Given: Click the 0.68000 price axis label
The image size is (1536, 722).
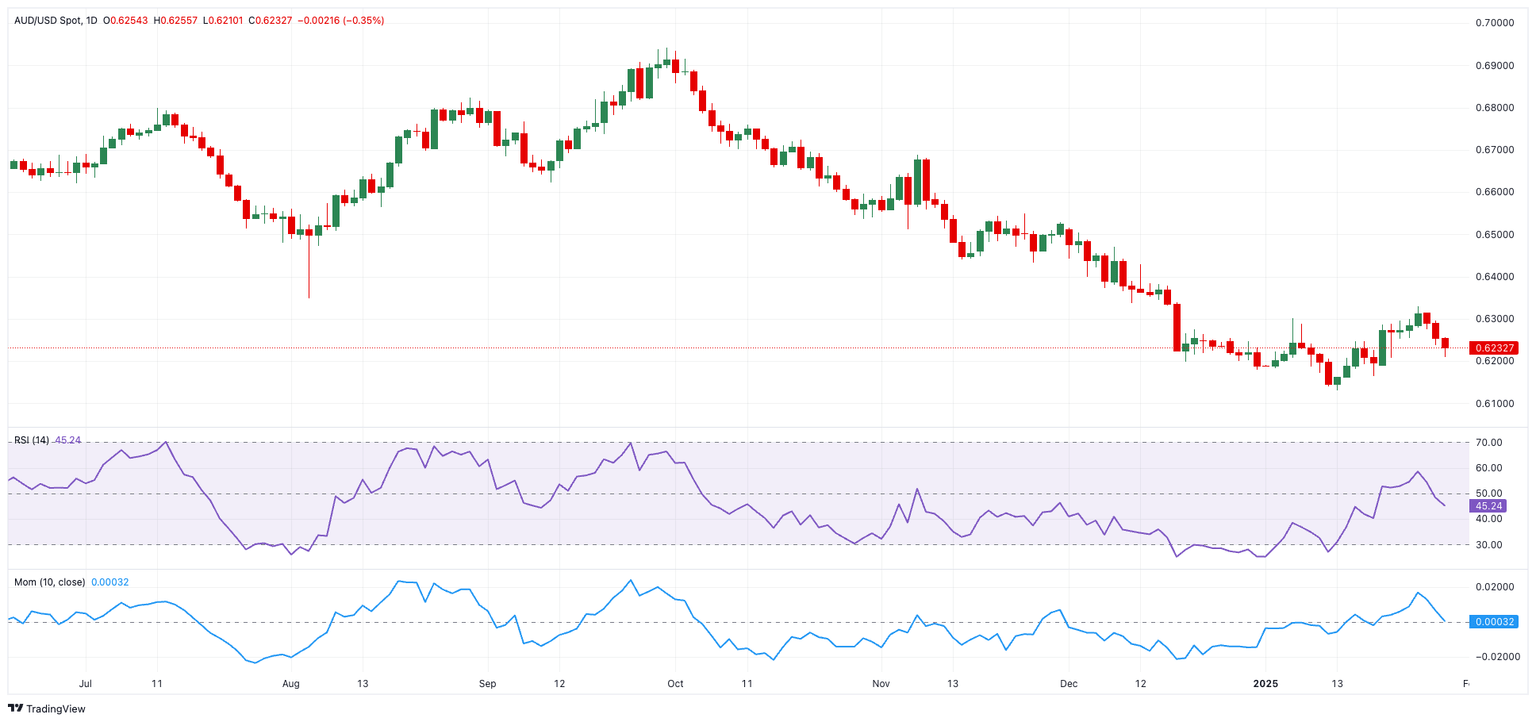Looking at the screenshot, I should 1494,108.
